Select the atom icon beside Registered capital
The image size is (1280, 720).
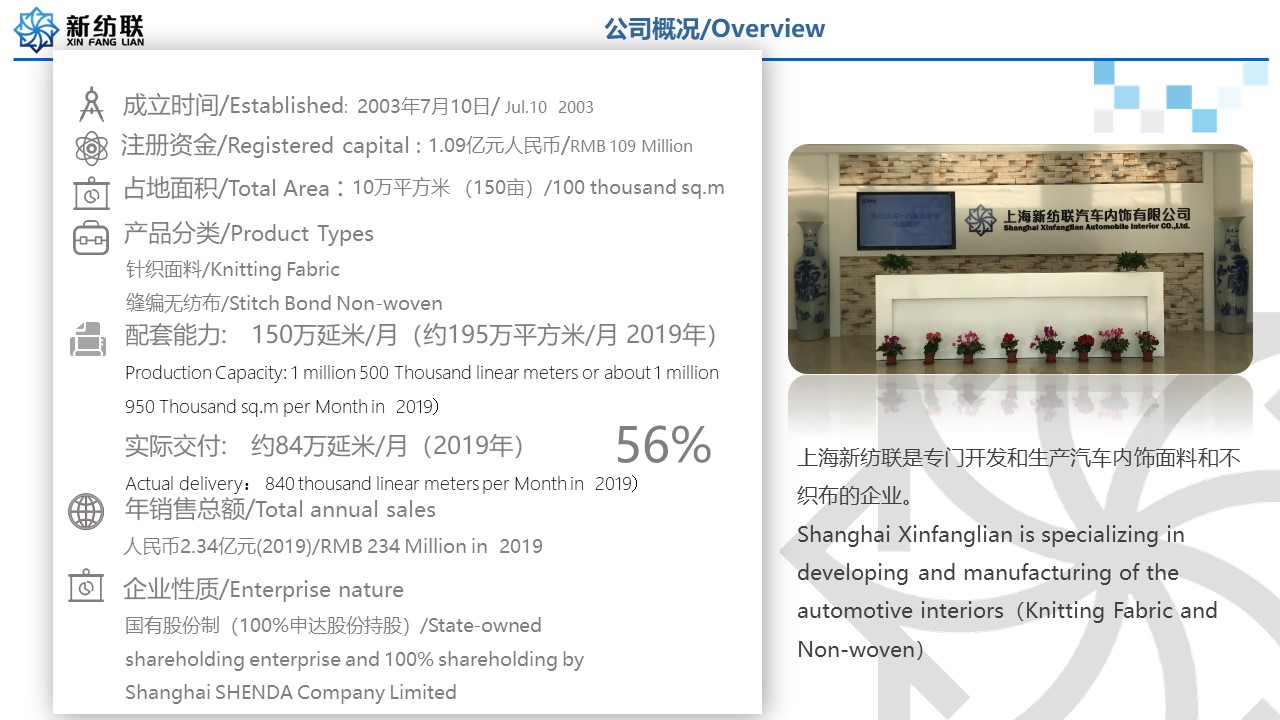click(x=91, y=148)
